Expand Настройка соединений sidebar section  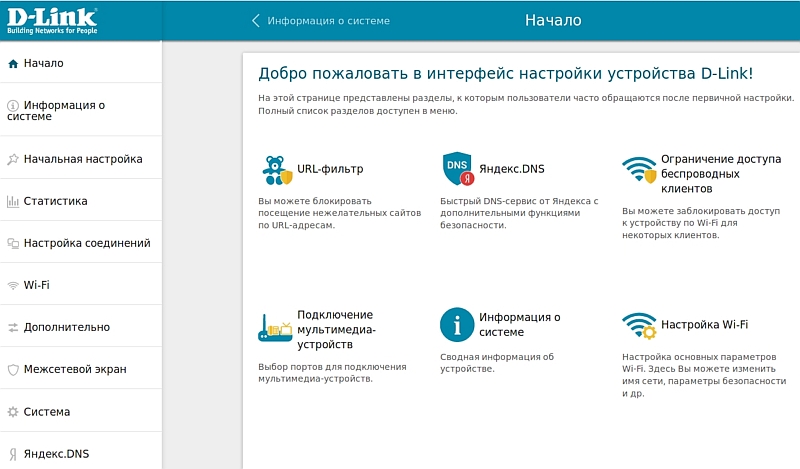86,243
